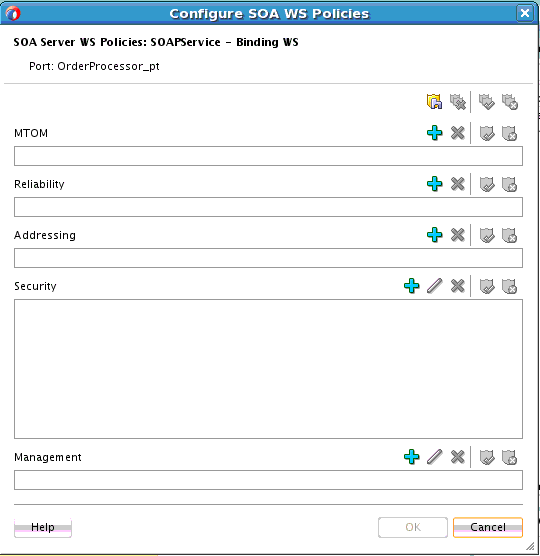
Task: Click the Management policy list field
Action: click(x=268, y=480)
